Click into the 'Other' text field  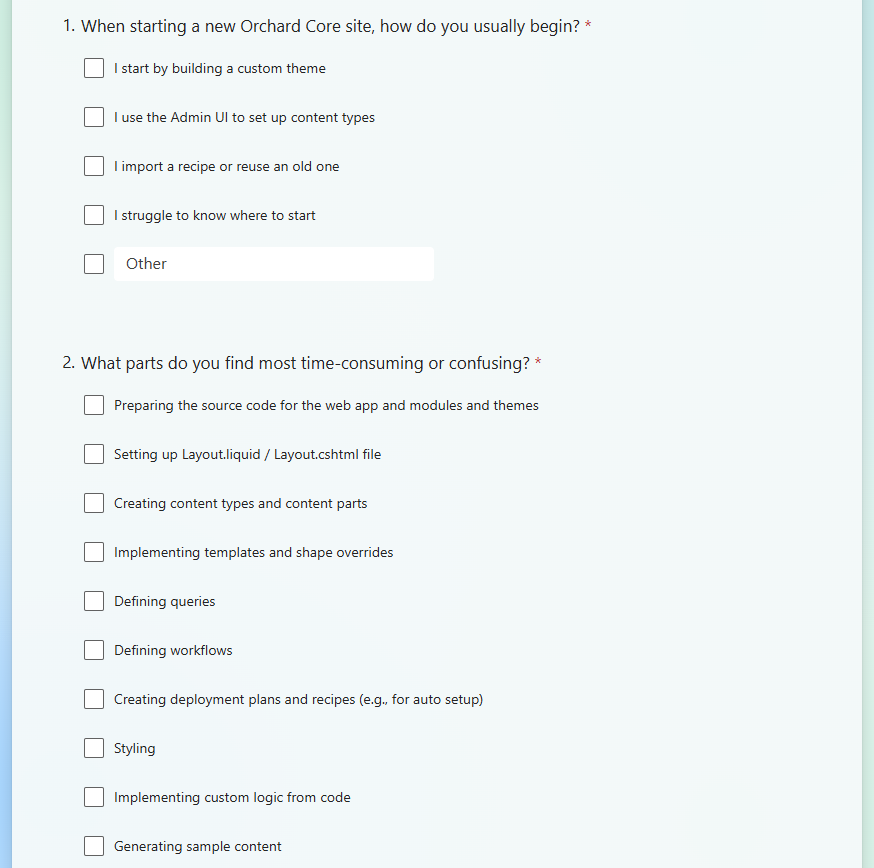pos(274,263)
